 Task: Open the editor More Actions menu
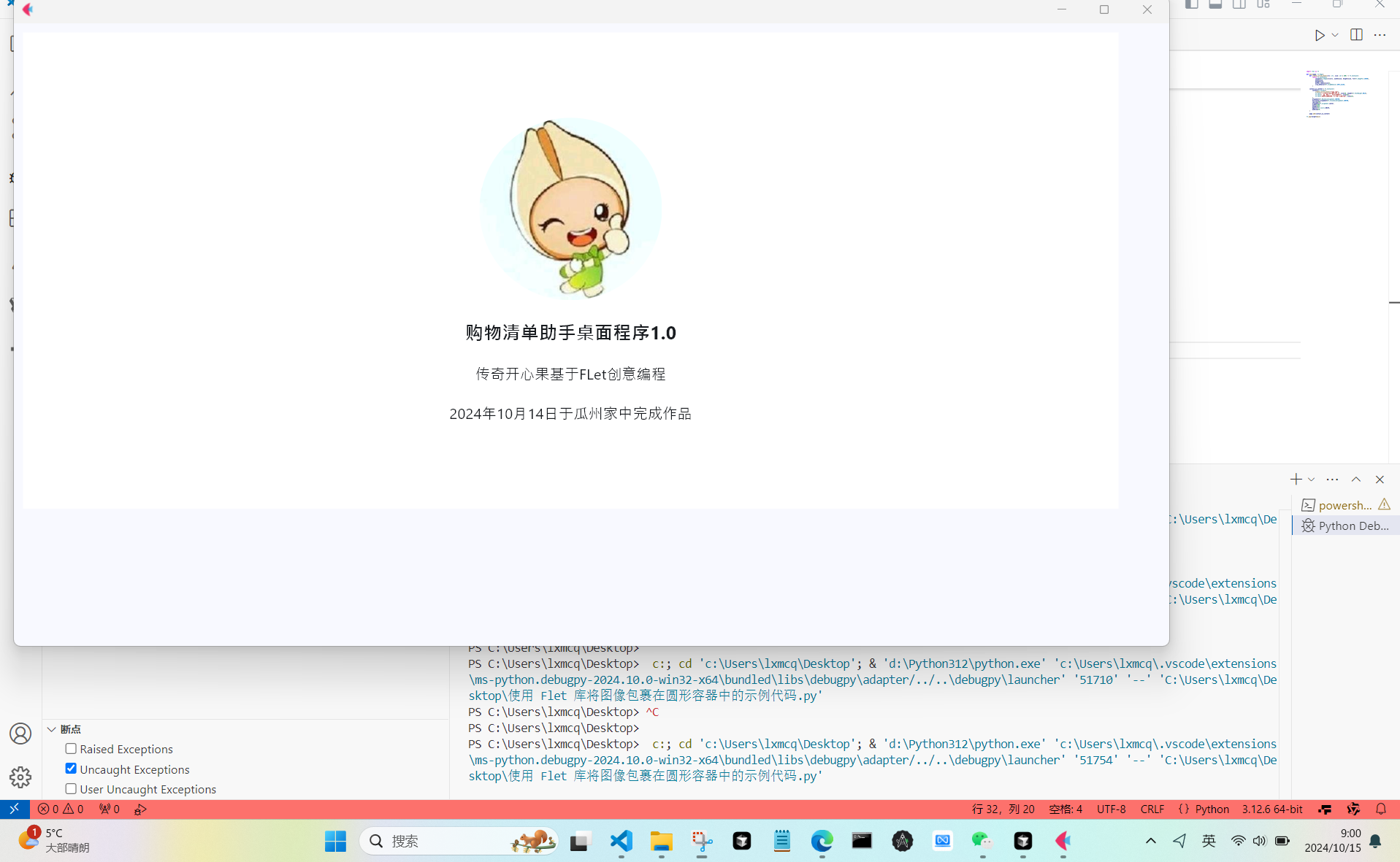coord(1380,35)
